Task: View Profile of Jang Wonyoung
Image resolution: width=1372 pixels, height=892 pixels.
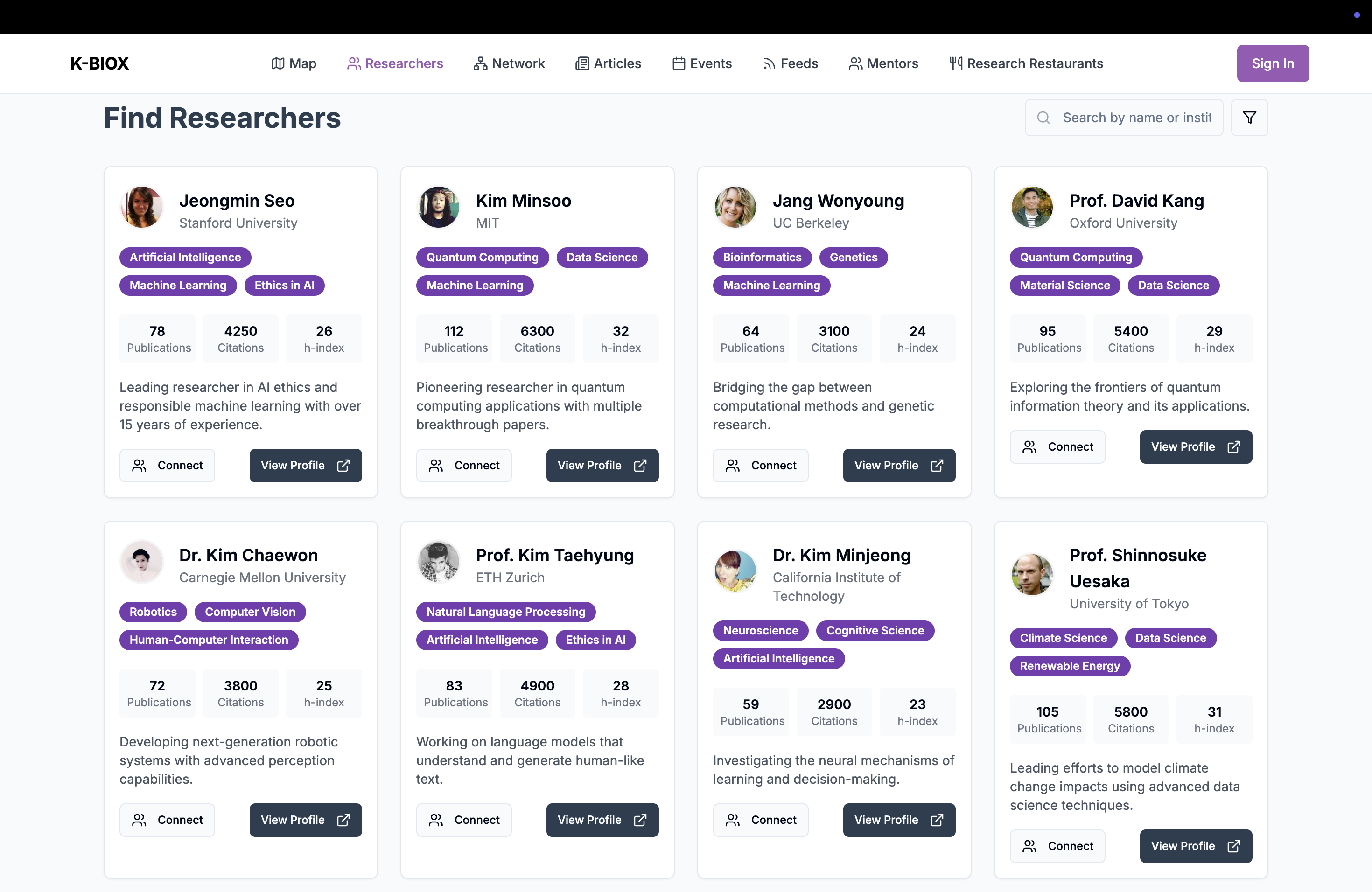Action: coord(898,465)
